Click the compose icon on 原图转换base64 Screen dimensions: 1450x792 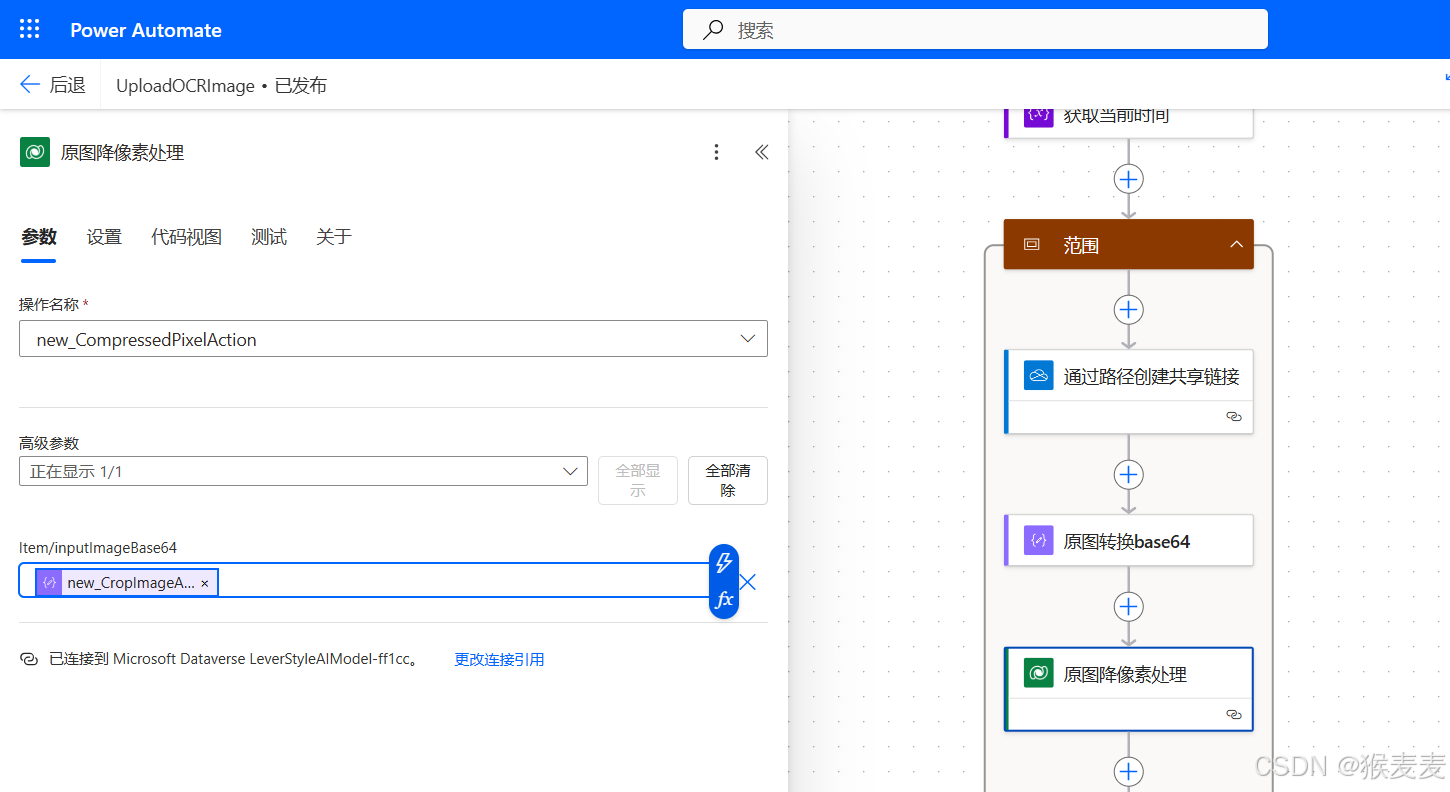tap(1039, 541)
